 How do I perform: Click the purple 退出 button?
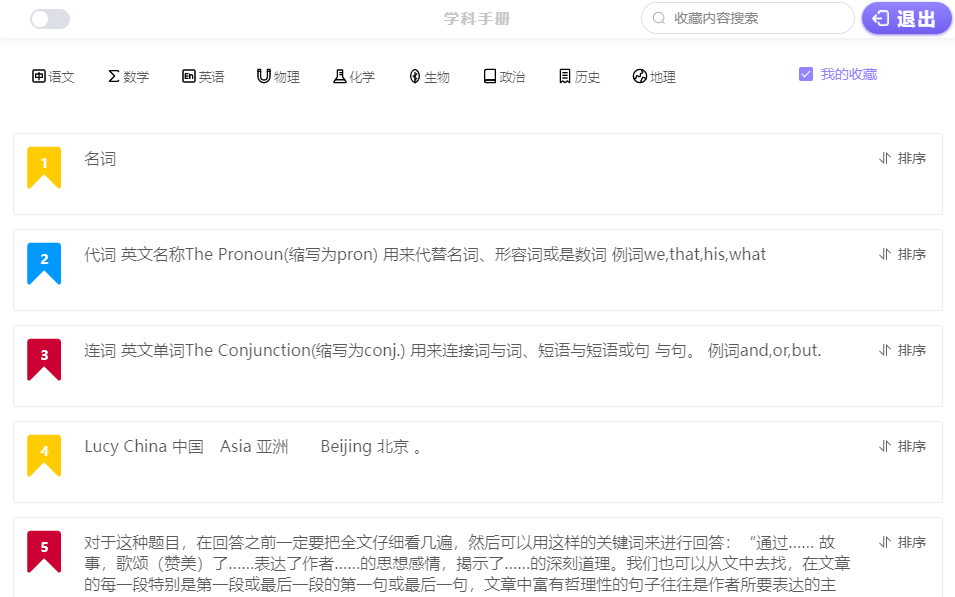[906, 18]
